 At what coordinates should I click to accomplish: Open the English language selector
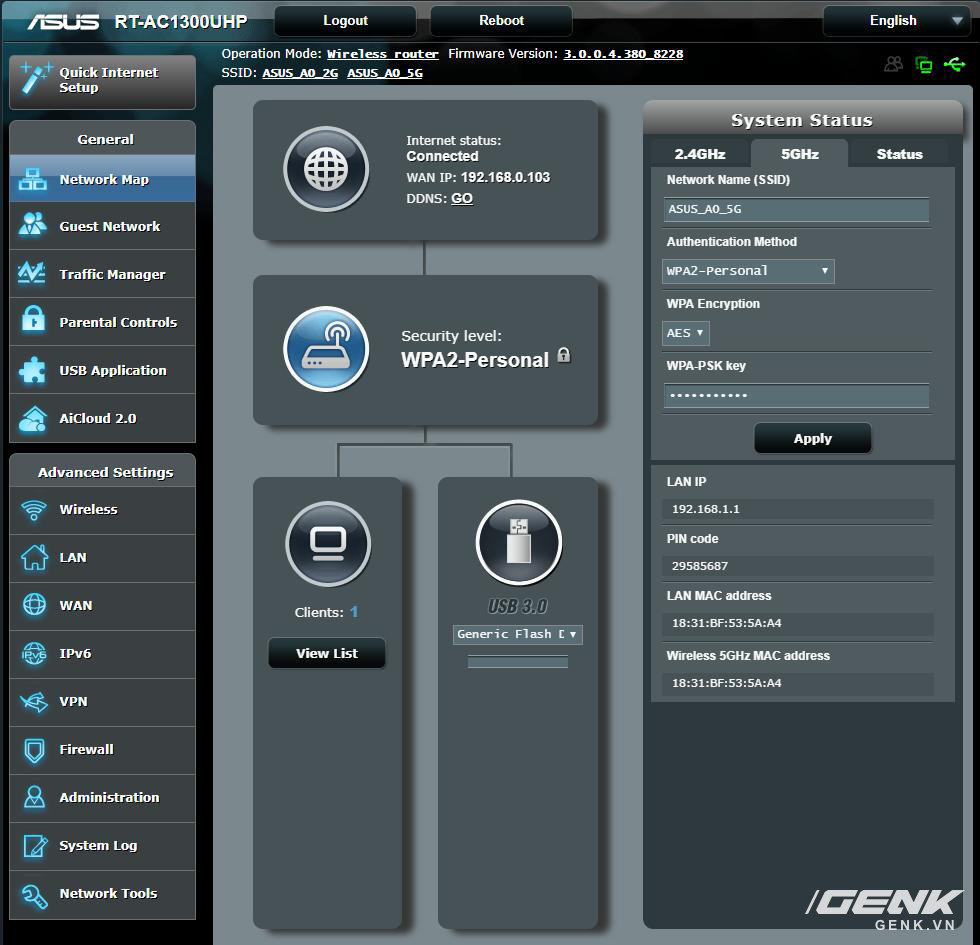(894, 21)
